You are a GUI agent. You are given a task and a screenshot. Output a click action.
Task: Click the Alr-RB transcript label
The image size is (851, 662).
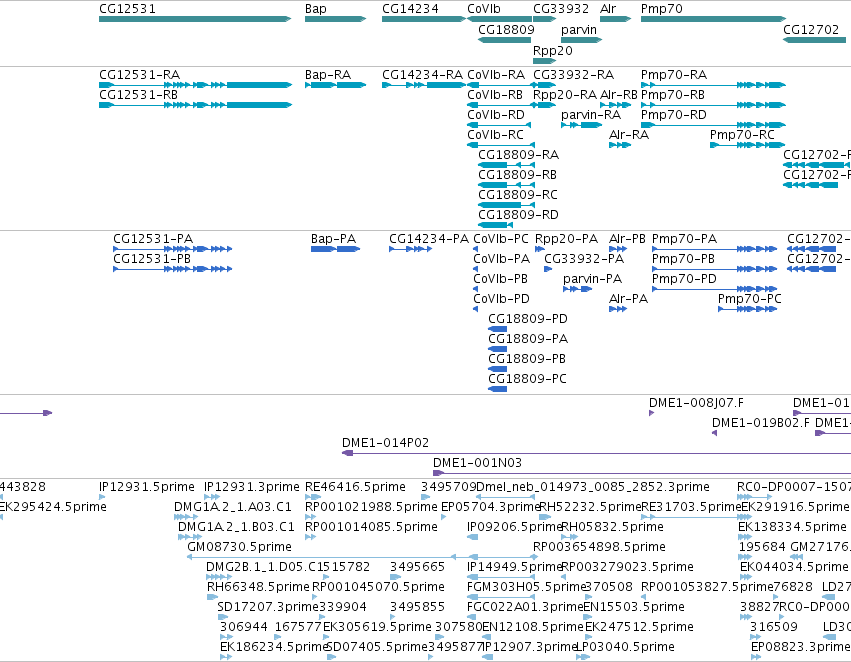tap(619, 94)
